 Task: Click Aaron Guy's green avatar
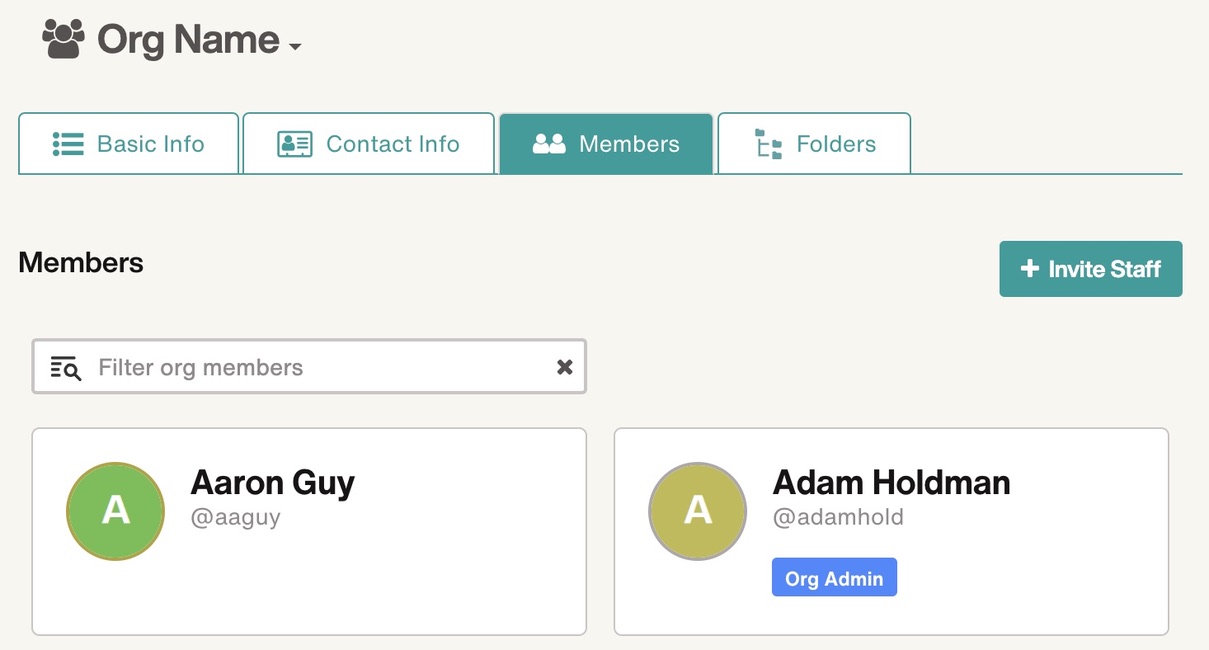pos(116,511)
